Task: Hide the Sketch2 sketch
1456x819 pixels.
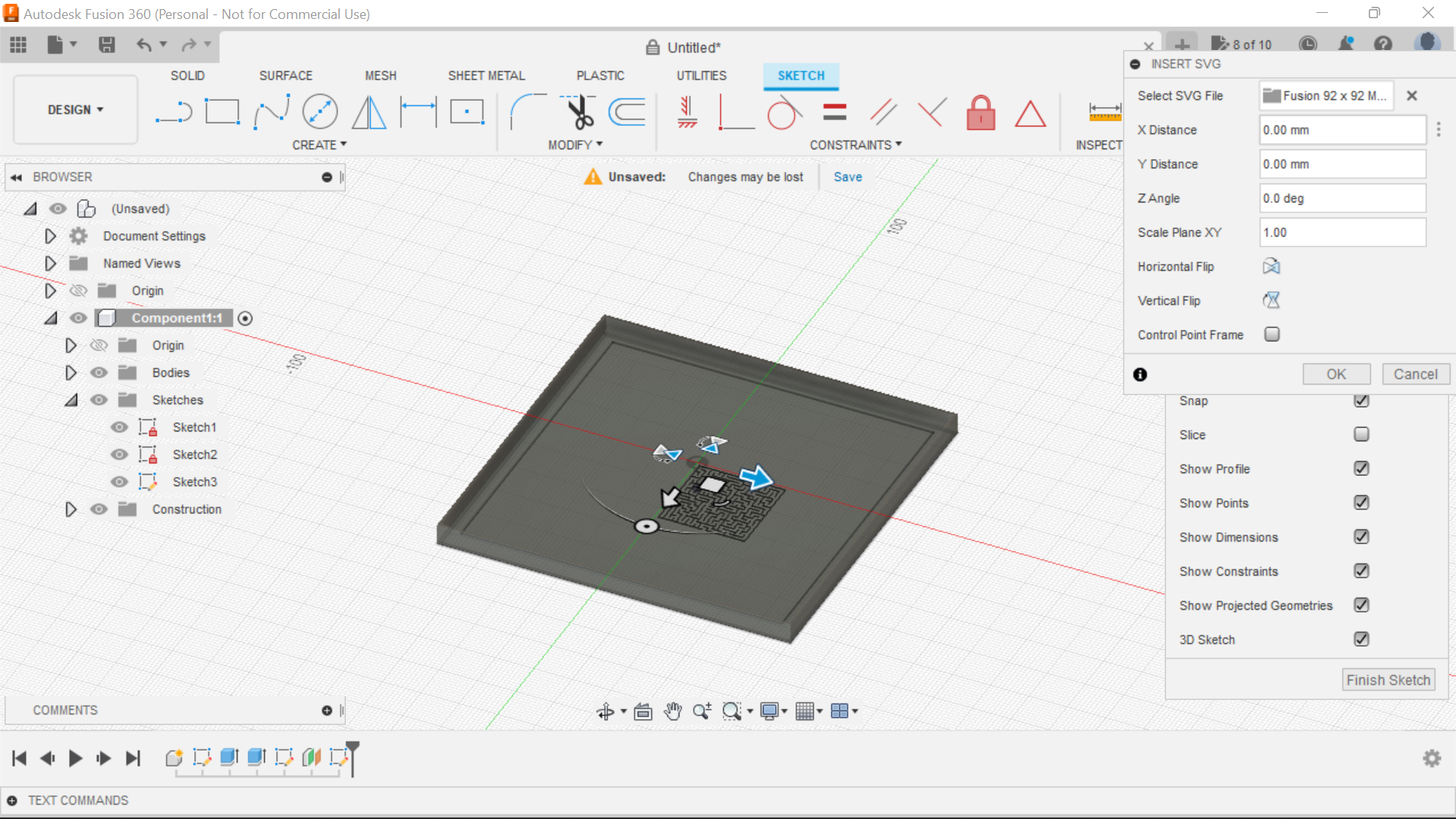Action: [x=119, y=454]
